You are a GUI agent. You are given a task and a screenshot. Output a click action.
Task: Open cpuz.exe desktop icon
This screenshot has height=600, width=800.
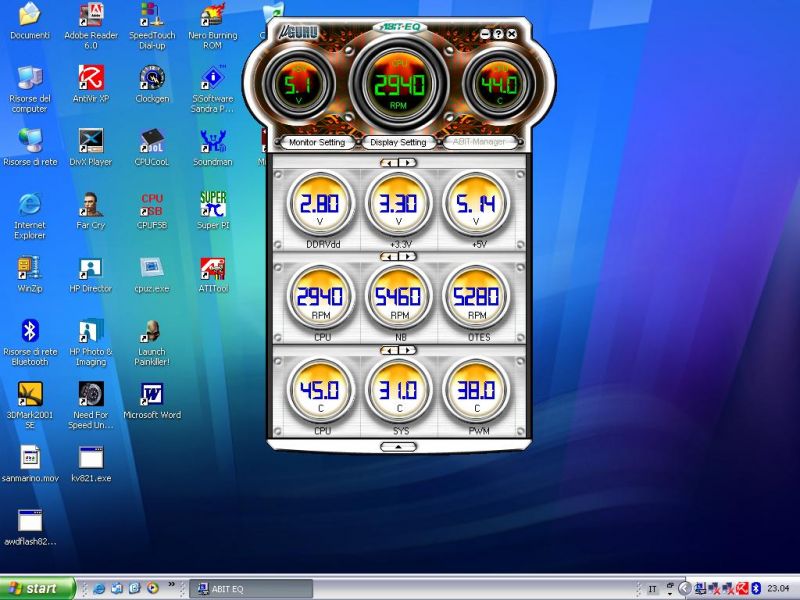(x=152, y=274)
